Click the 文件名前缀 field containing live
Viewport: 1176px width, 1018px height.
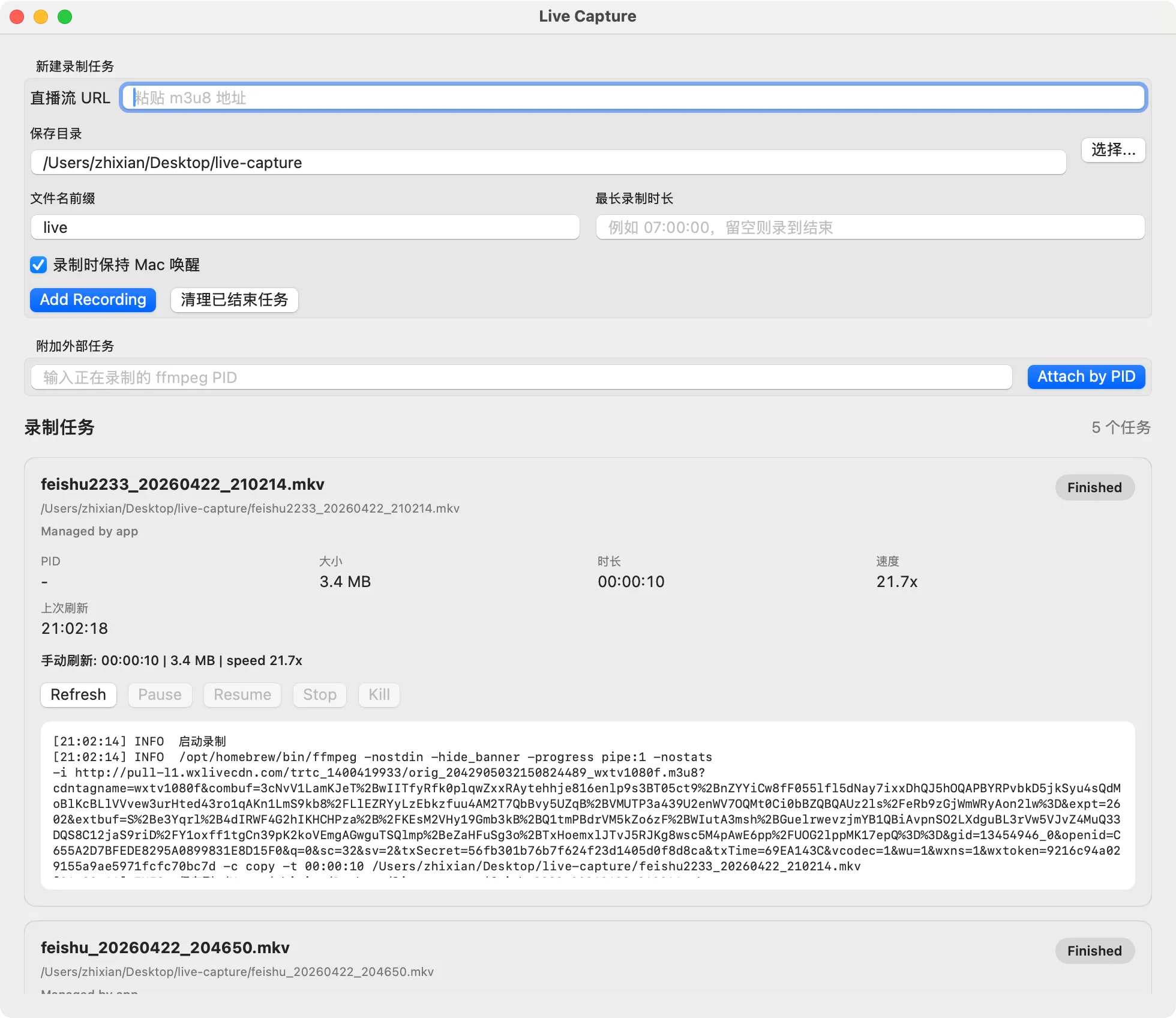[305, 227]
